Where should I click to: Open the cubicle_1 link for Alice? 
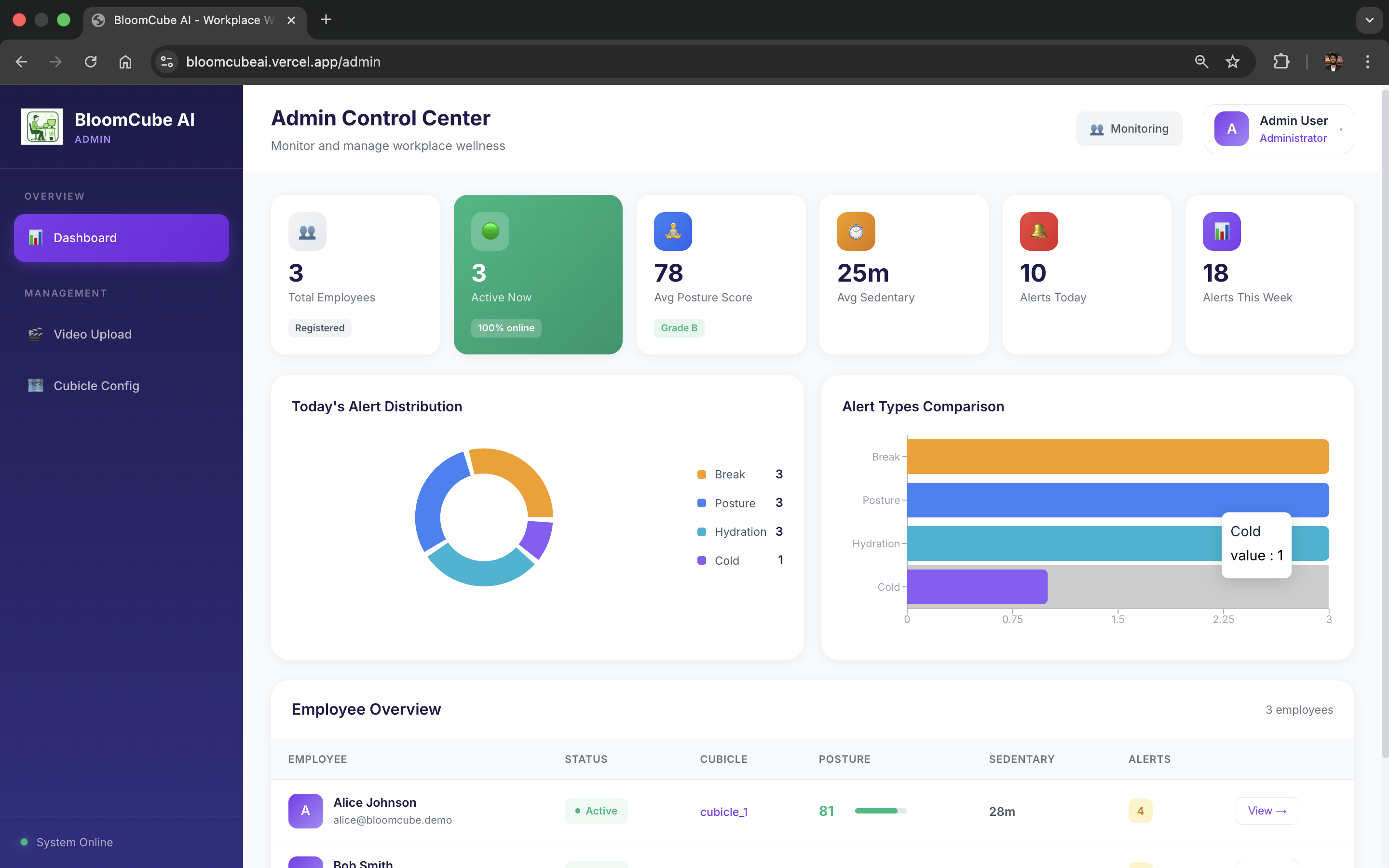(723, 811)
